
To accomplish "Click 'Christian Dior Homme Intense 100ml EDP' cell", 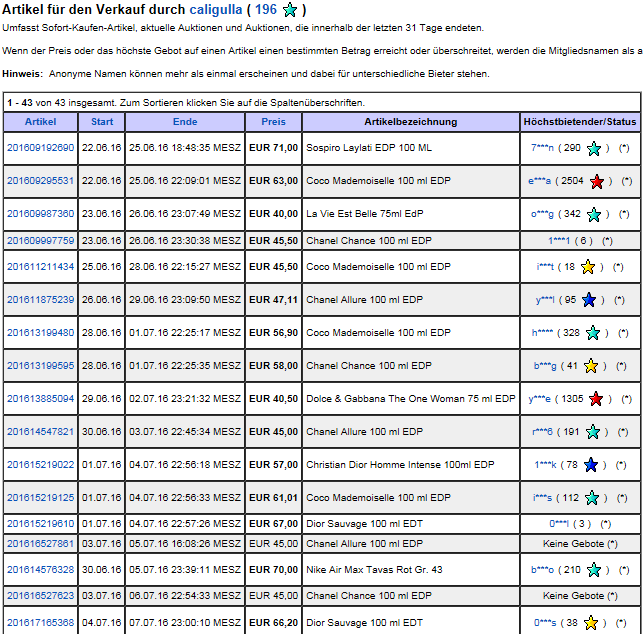I will (410, 465).
